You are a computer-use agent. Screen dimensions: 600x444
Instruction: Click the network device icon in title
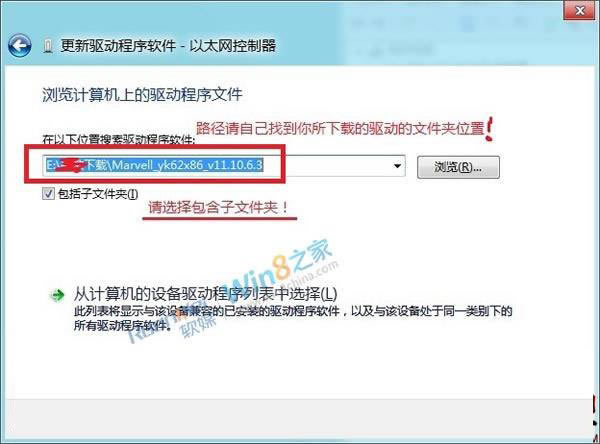47,47
